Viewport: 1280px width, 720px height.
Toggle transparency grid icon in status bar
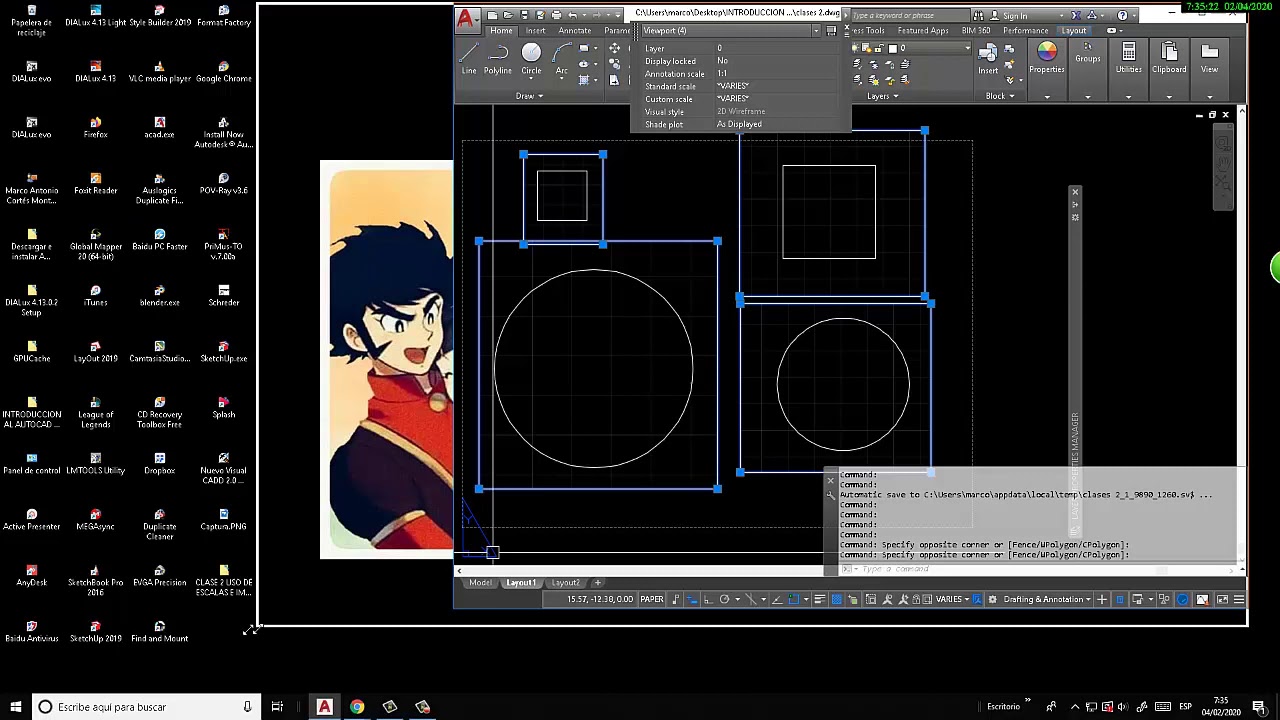836,599
